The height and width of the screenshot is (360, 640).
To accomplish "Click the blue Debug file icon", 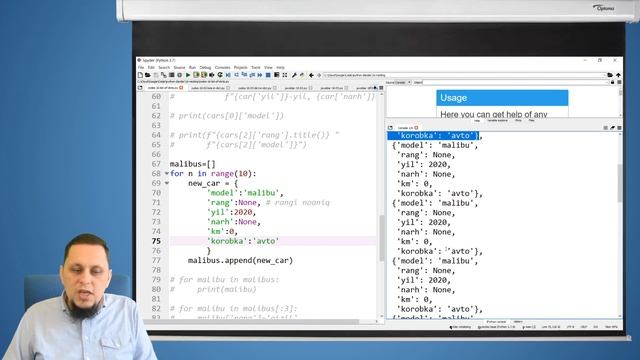I will tap(228, 75).
